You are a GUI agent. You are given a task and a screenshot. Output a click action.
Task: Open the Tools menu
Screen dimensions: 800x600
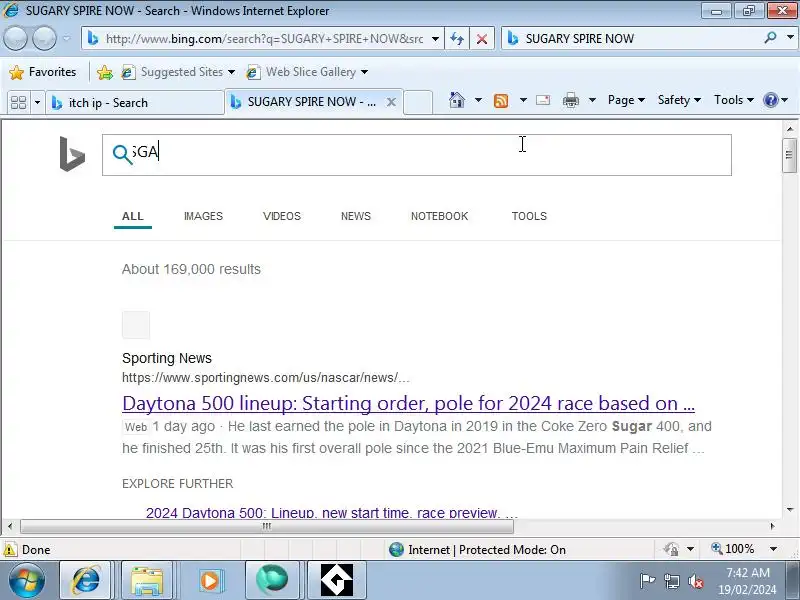[734, 100]
